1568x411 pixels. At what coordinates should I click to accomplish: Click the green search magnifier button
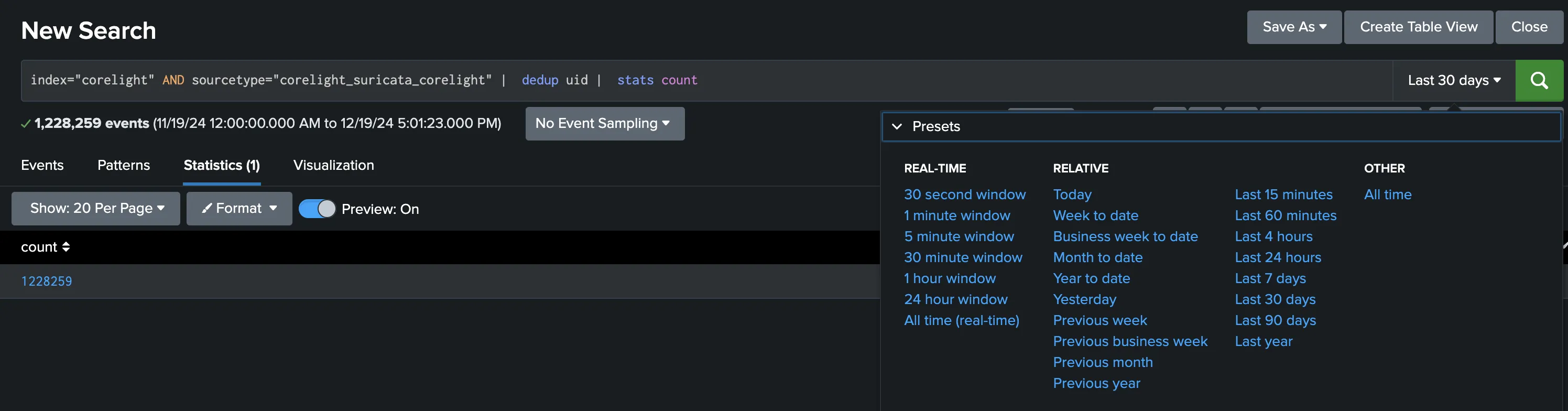point(1538,80)
